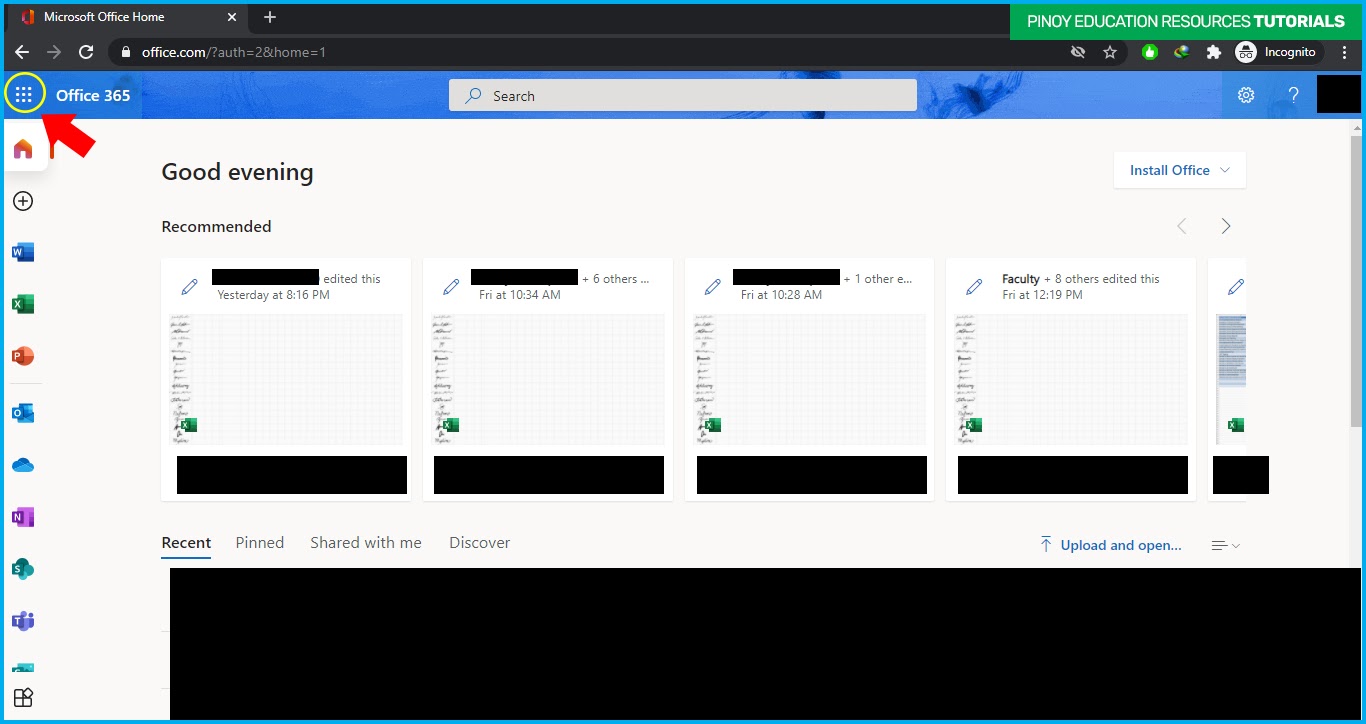This screenshot has height=724, width=1366.
Task: Bookmark this page with star icon
Action: coord(1110,52)
